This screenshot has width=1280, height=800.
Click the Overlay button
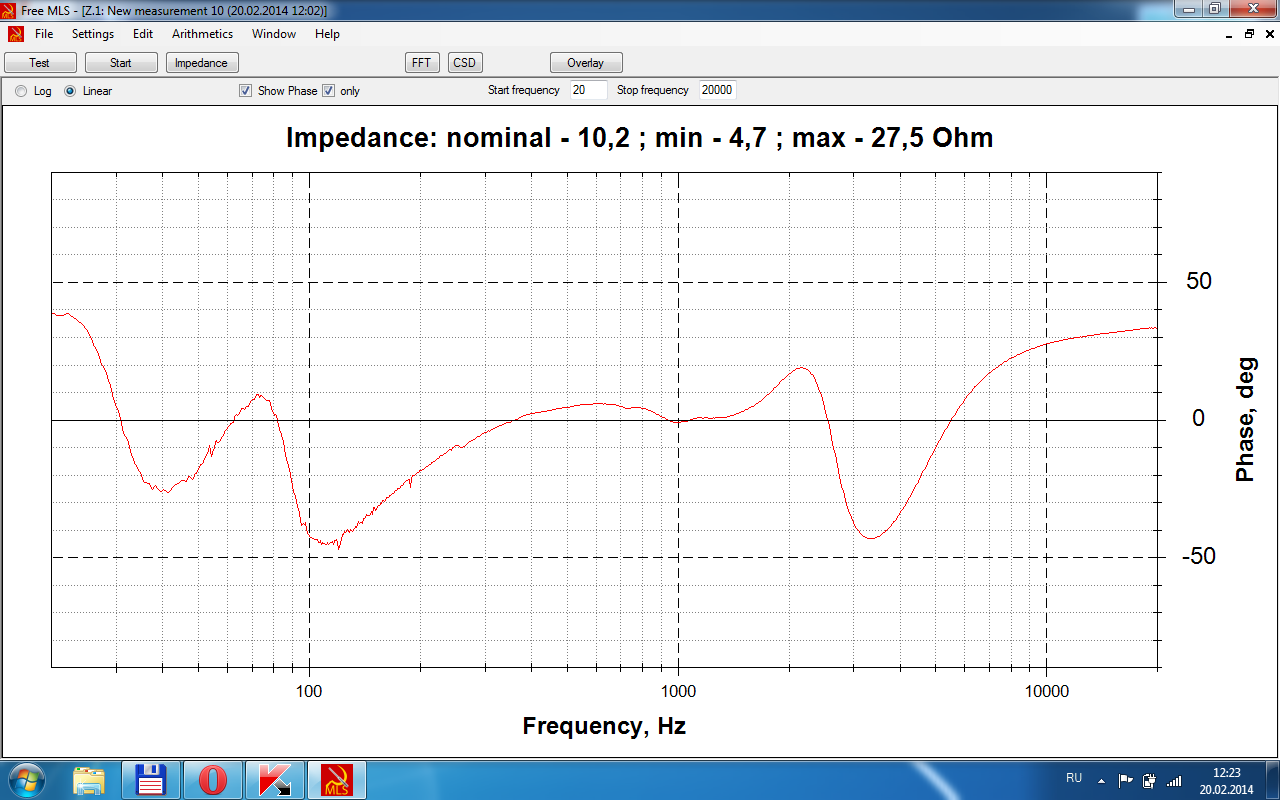[586, 63]
